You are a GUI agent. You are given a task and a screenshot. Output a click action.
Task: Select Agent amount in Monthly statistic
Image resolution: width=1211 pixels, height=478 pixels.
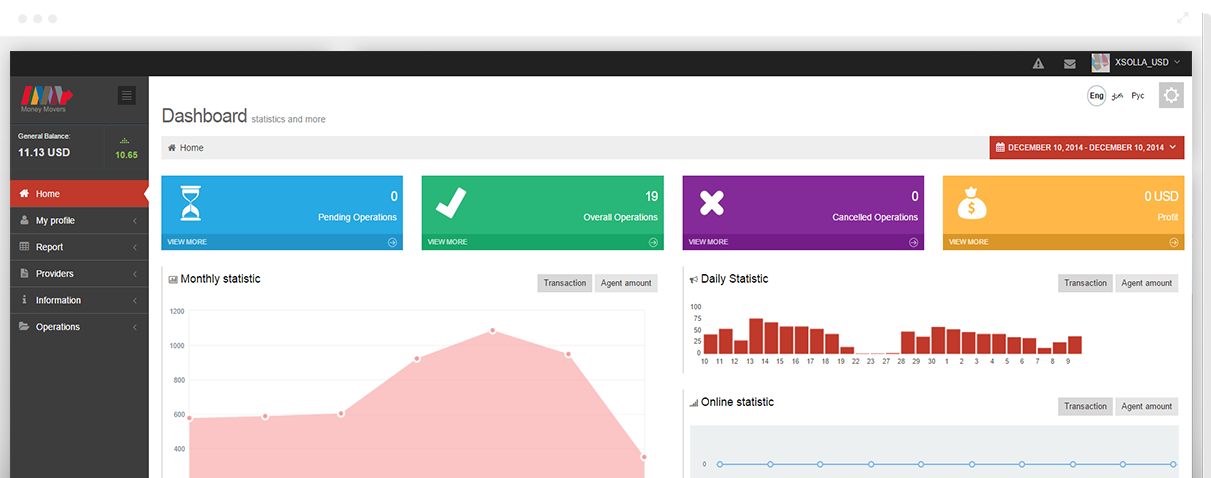626,283
